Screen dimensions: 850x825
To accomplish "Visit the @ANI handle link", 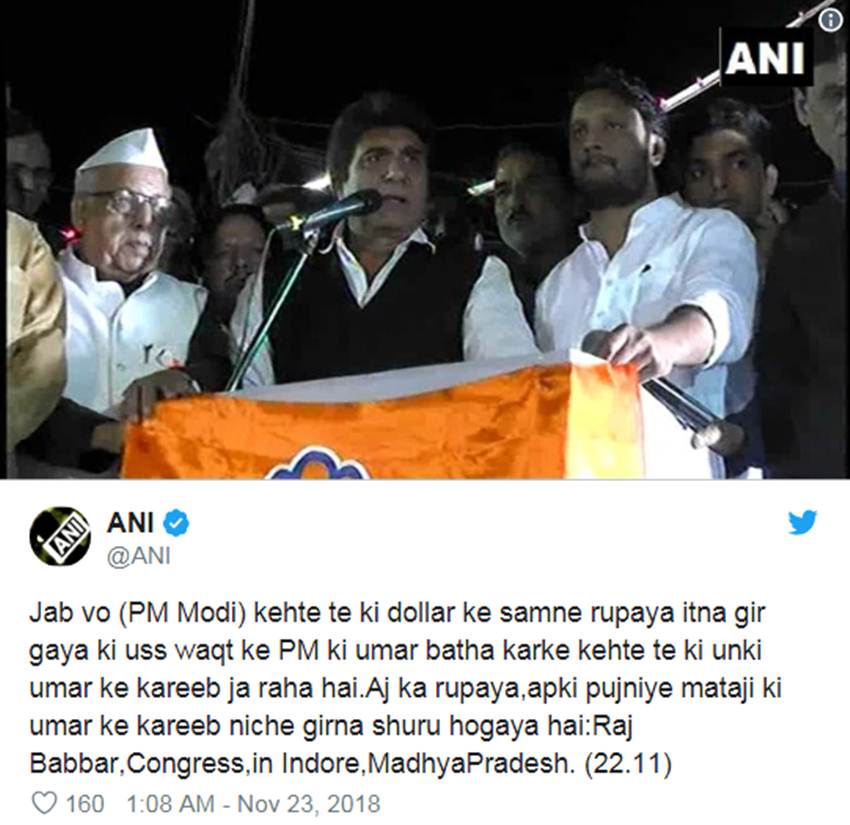I will click(139, 556).
